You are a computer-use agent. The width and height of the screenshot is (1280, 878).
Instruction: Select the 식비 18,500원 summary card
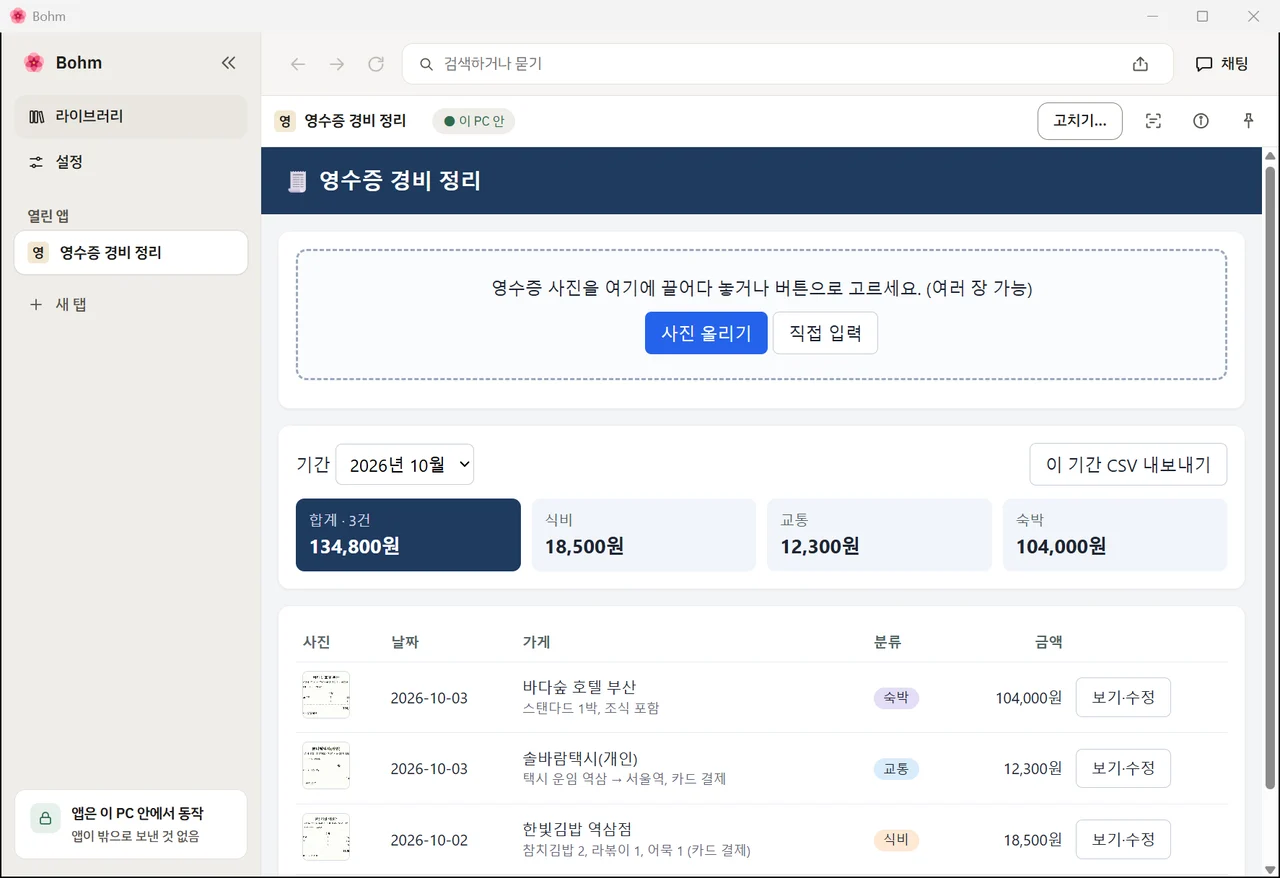pos(643,535)
